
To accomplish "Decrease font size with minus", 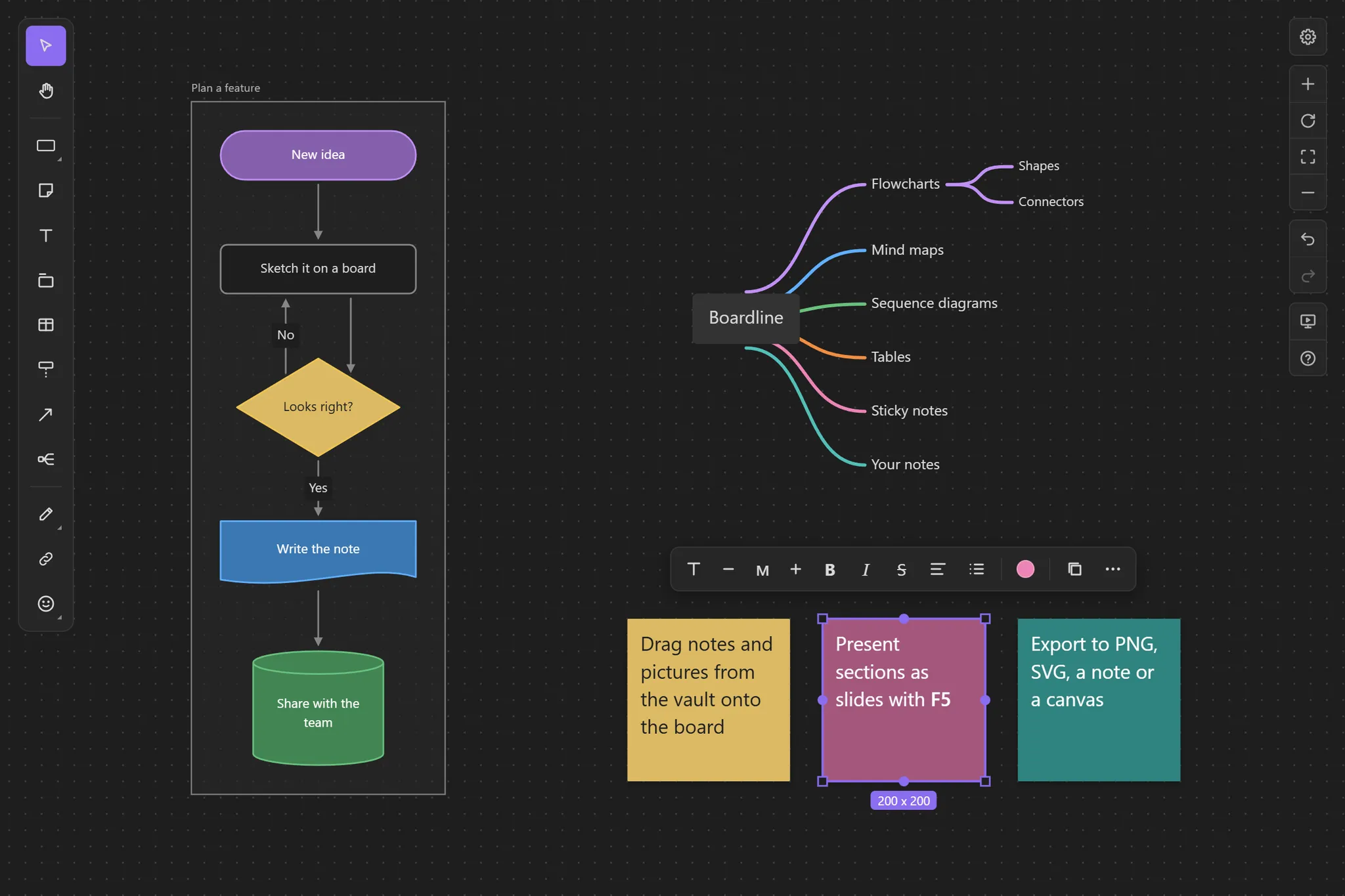I will coord(728,569).
